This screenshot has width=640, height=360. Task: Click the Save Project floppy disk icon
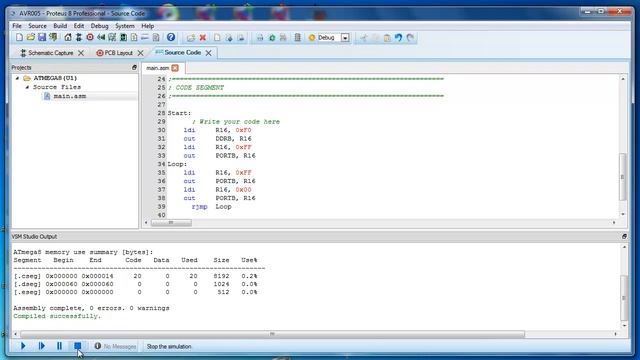[x=42, y=38]
